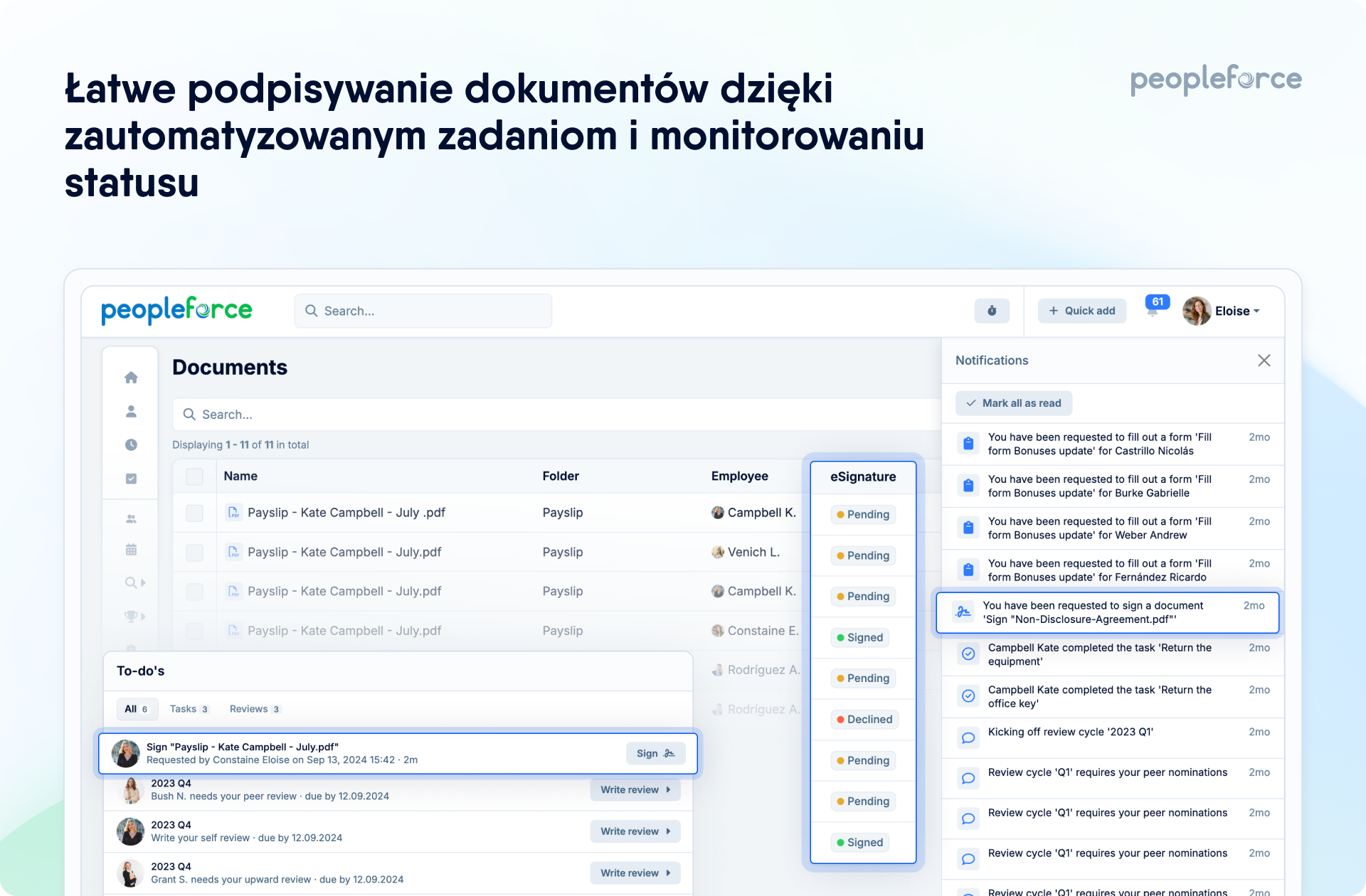1366x896 pixels.
Task: Click the Employee column header
Action: [x=740, y=476]
